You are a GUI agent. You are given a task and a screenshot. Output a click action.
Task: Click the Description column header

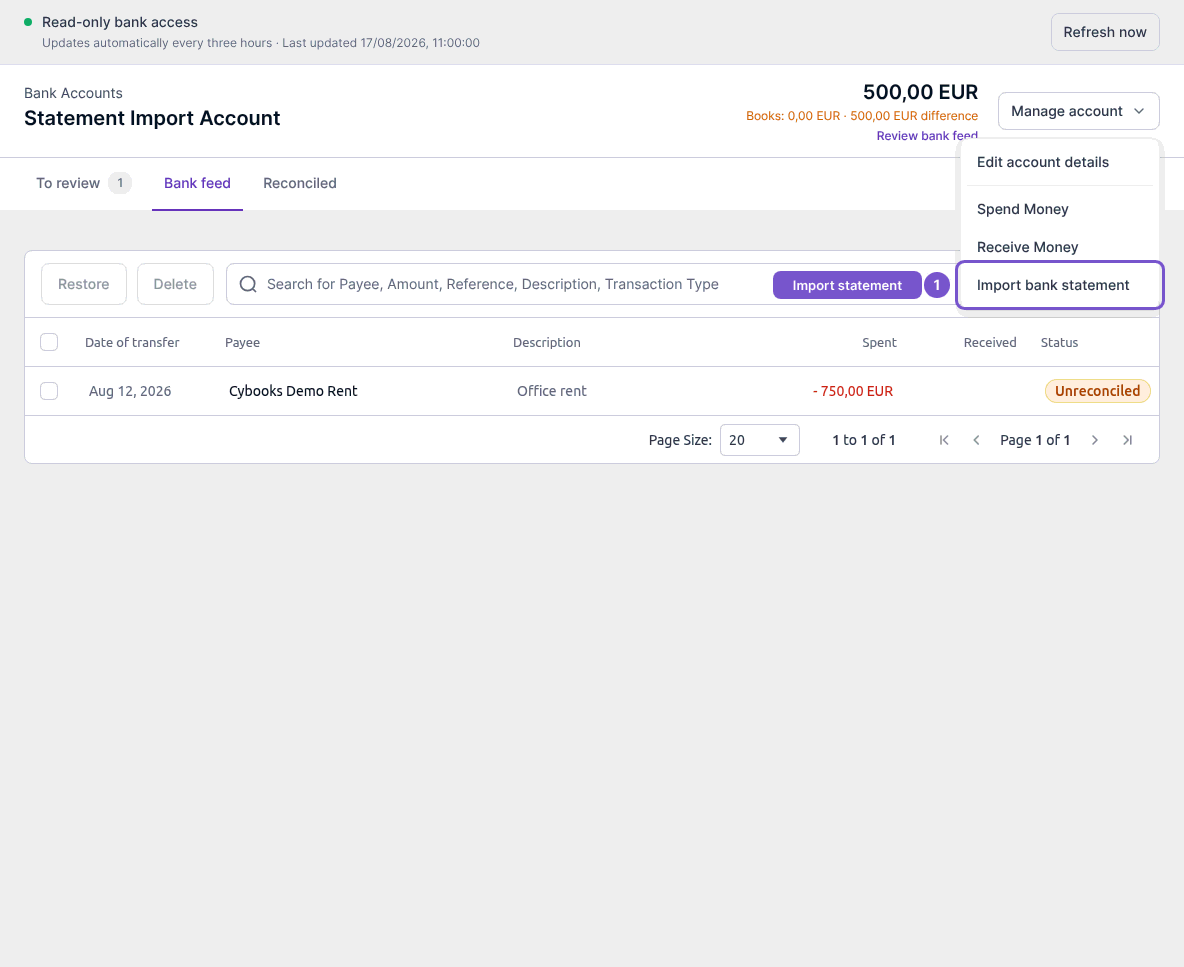point(547,342)
